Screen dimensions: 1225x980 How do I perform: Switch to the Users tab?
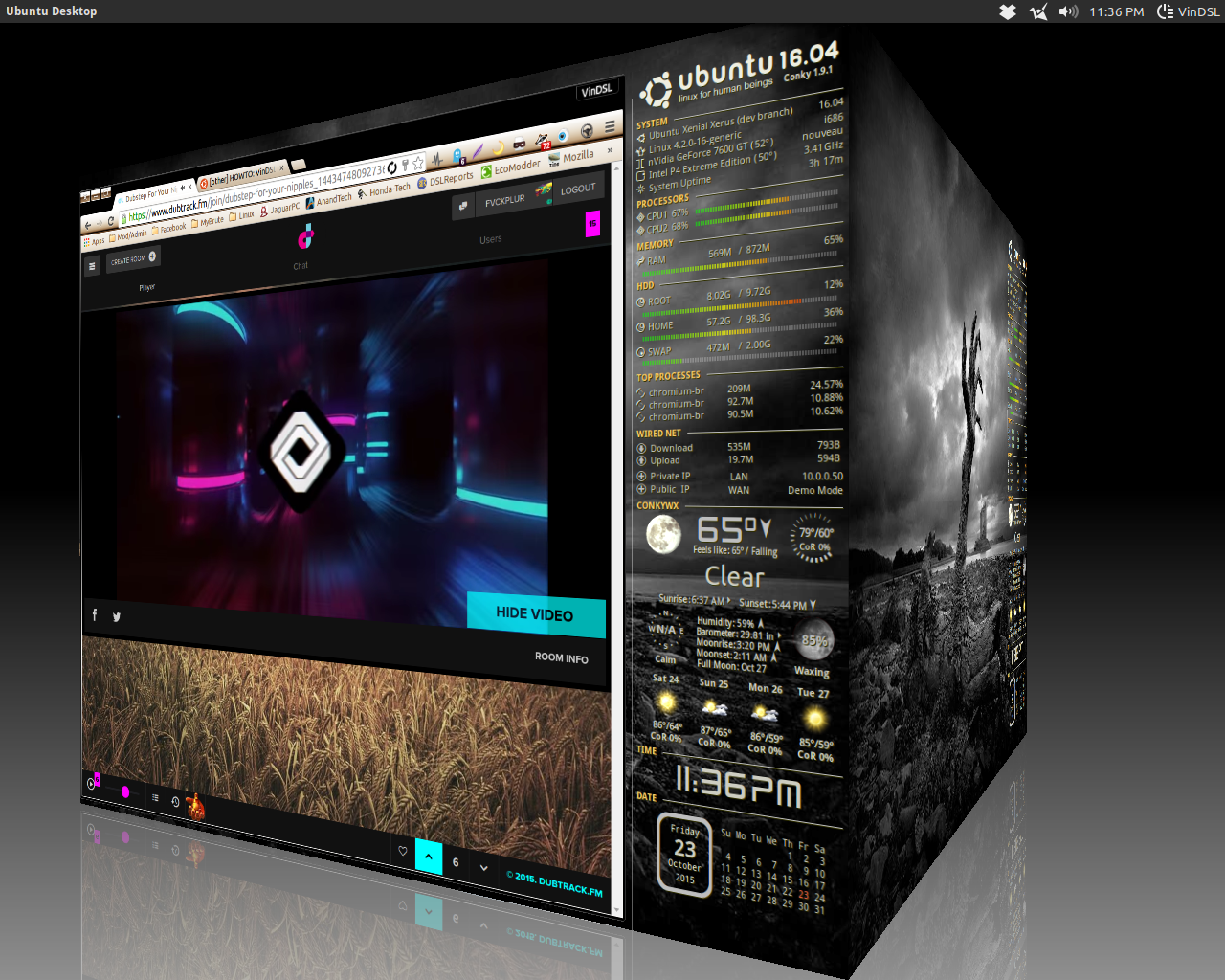pyautogui.click(x=491, y=239)
